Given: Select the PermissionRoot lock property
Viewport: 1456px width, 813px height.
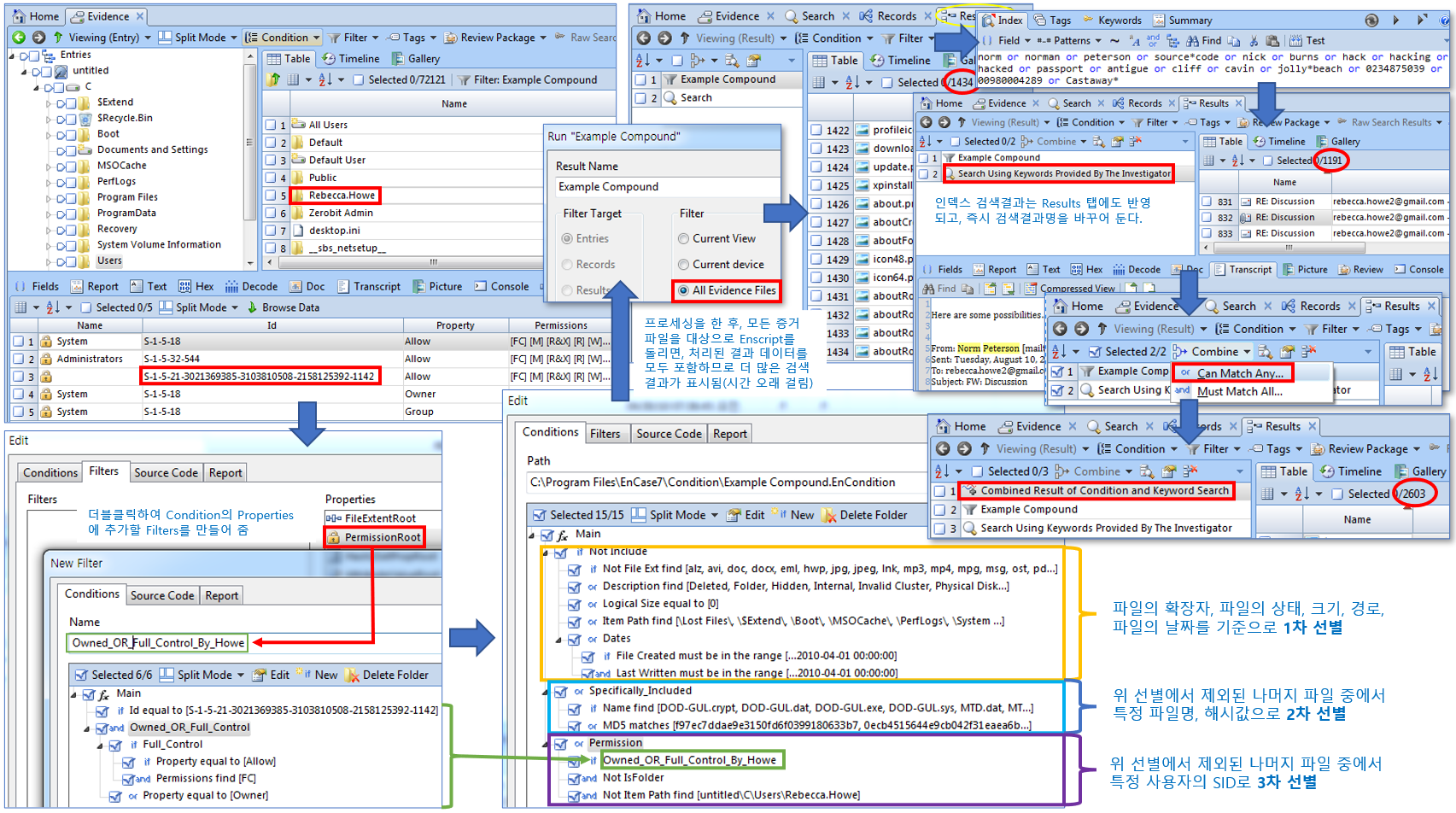Looking at the screenshot, I should 374,537.
